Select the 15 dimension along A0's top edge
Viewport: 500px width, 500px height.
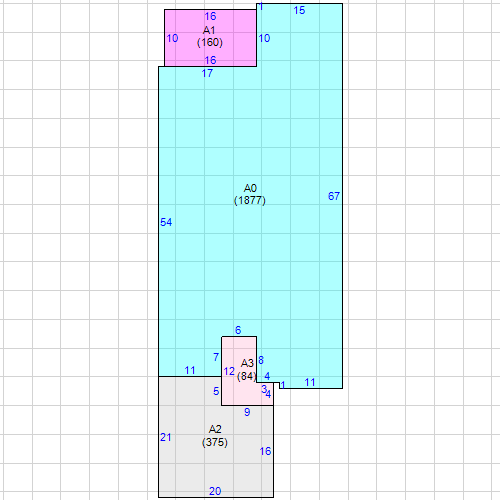pos(299,10)
